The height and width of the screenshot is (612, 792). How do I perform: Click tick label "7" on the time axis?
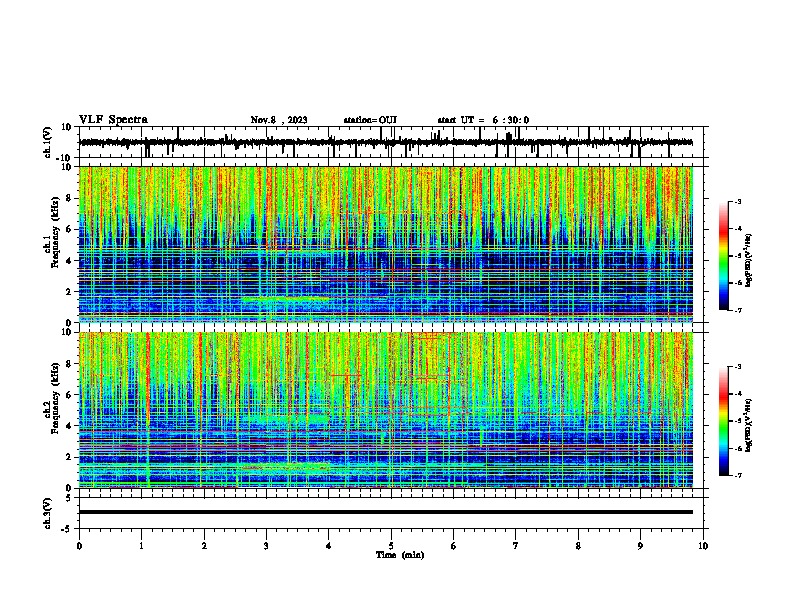tap(516, 546)
